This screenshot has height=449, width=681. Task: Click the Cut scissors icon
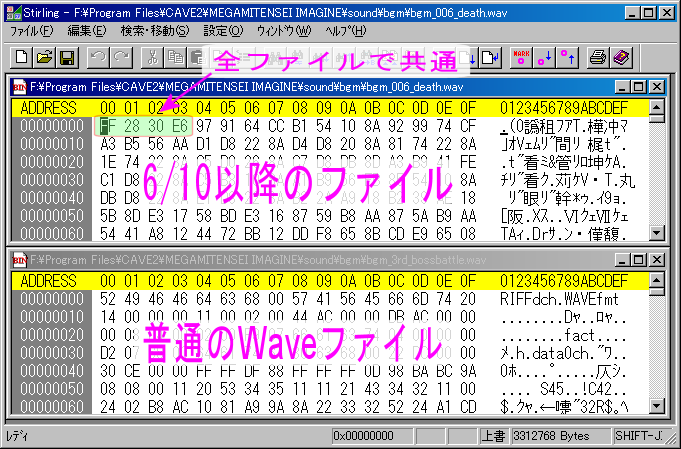pyautogui.click(x=152, y=57)
